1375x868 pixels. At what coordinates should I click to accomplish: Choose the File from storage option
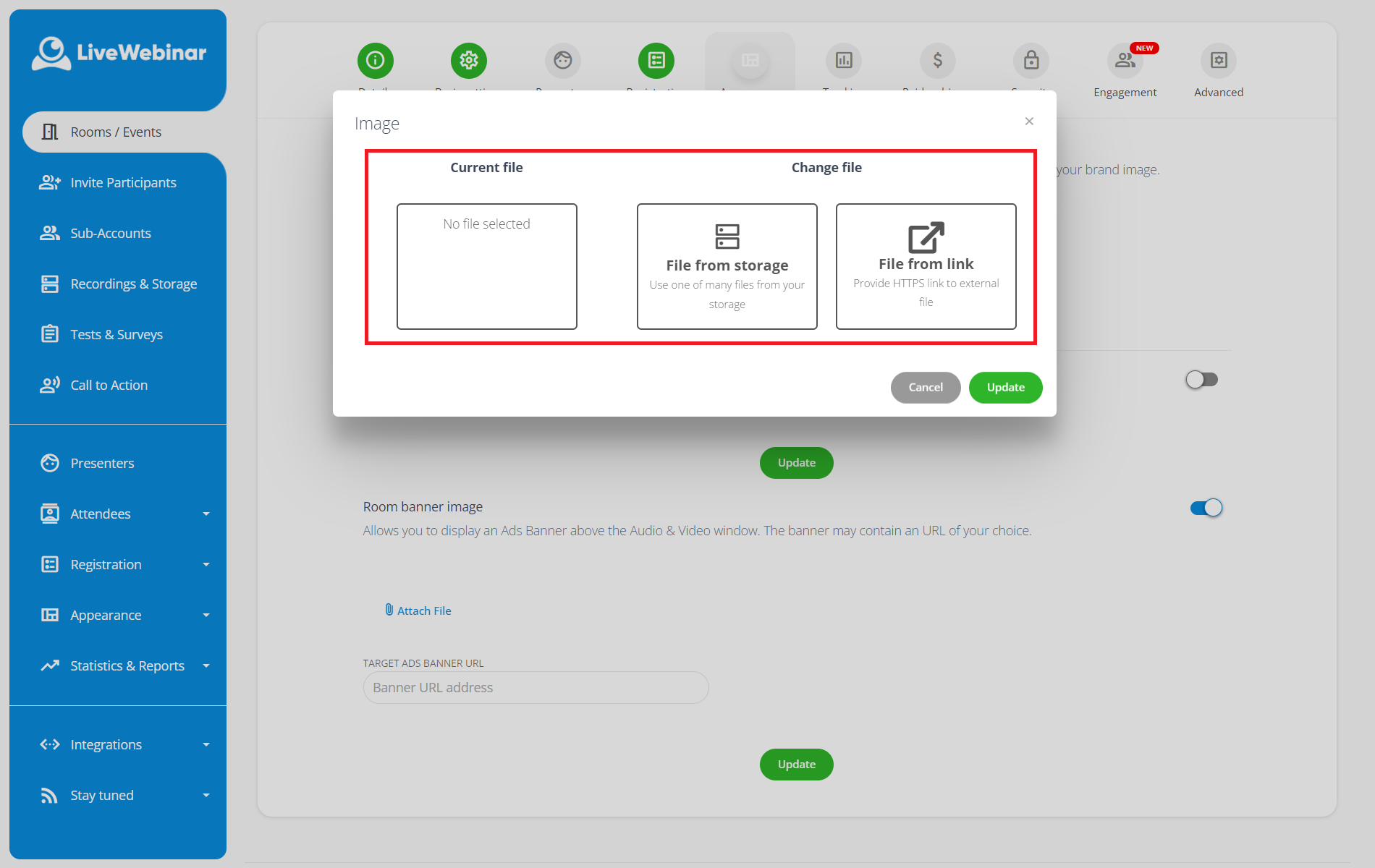click(727, 266)
